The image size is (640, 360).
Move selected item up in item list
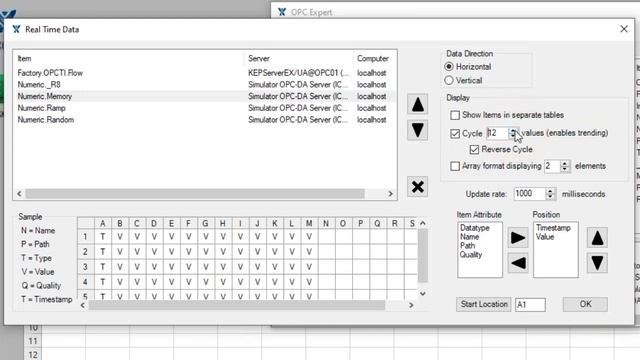(x=418, y=104)
